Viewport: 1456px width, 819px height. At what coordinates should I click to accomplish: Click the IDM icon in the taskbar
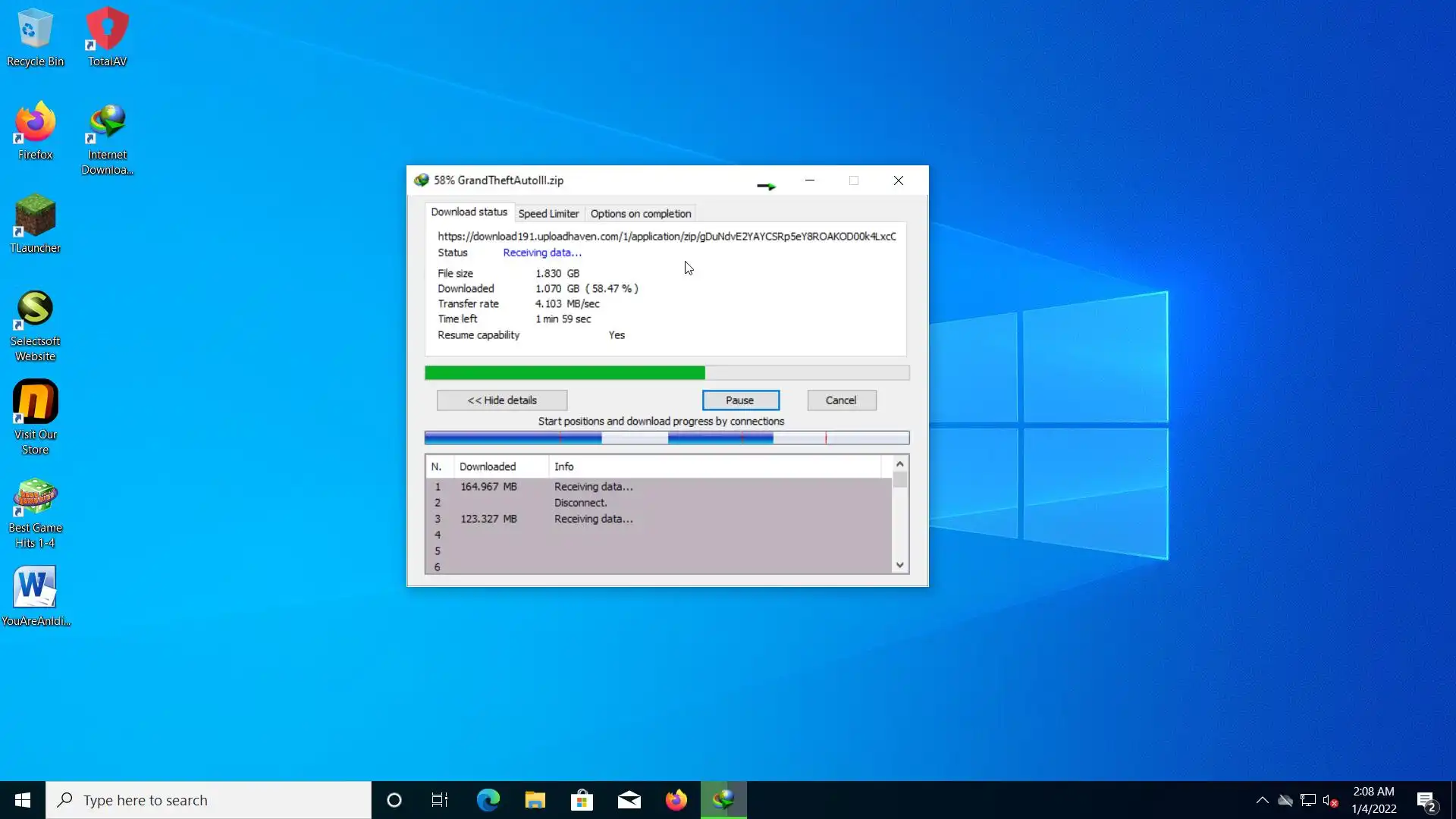click(x=723, y=800)
